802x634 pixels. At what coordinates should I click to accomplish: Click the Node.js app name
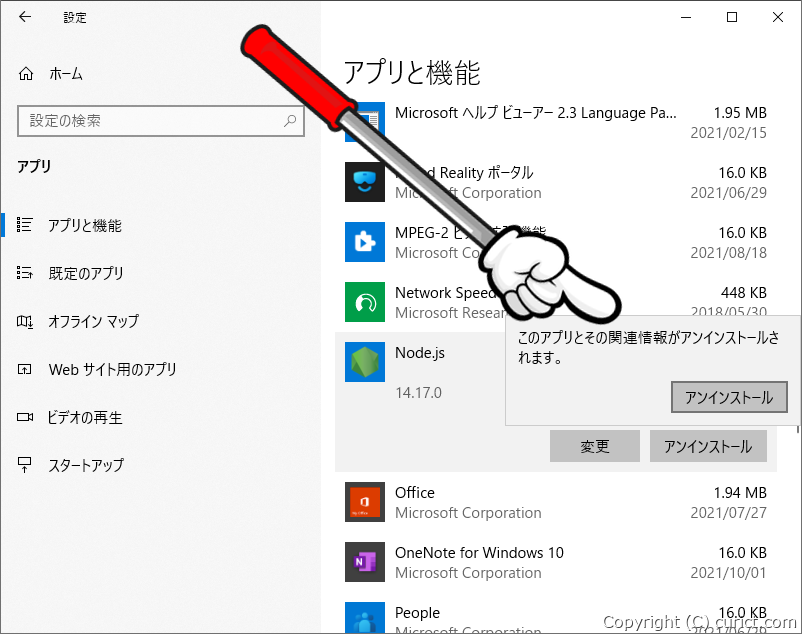[x=420, y=353]
